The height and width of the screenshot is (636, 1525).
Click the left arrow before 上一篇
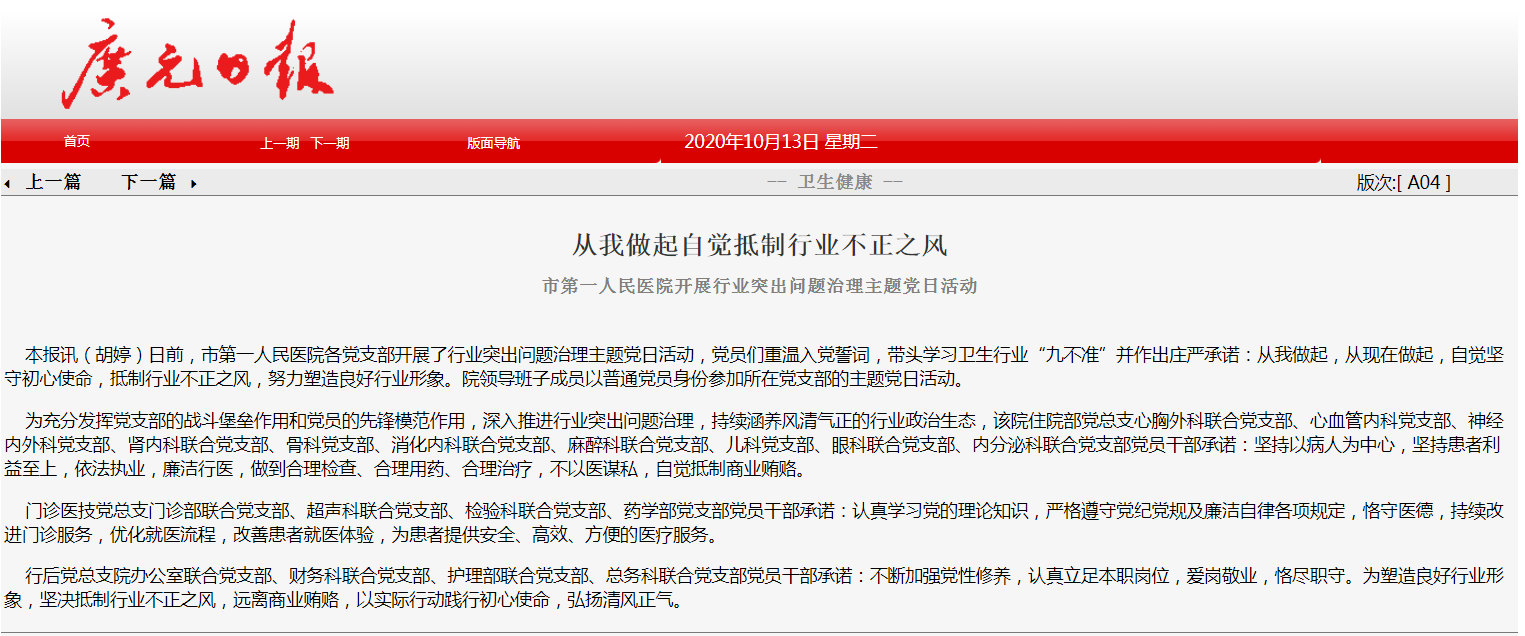(8, 184)
